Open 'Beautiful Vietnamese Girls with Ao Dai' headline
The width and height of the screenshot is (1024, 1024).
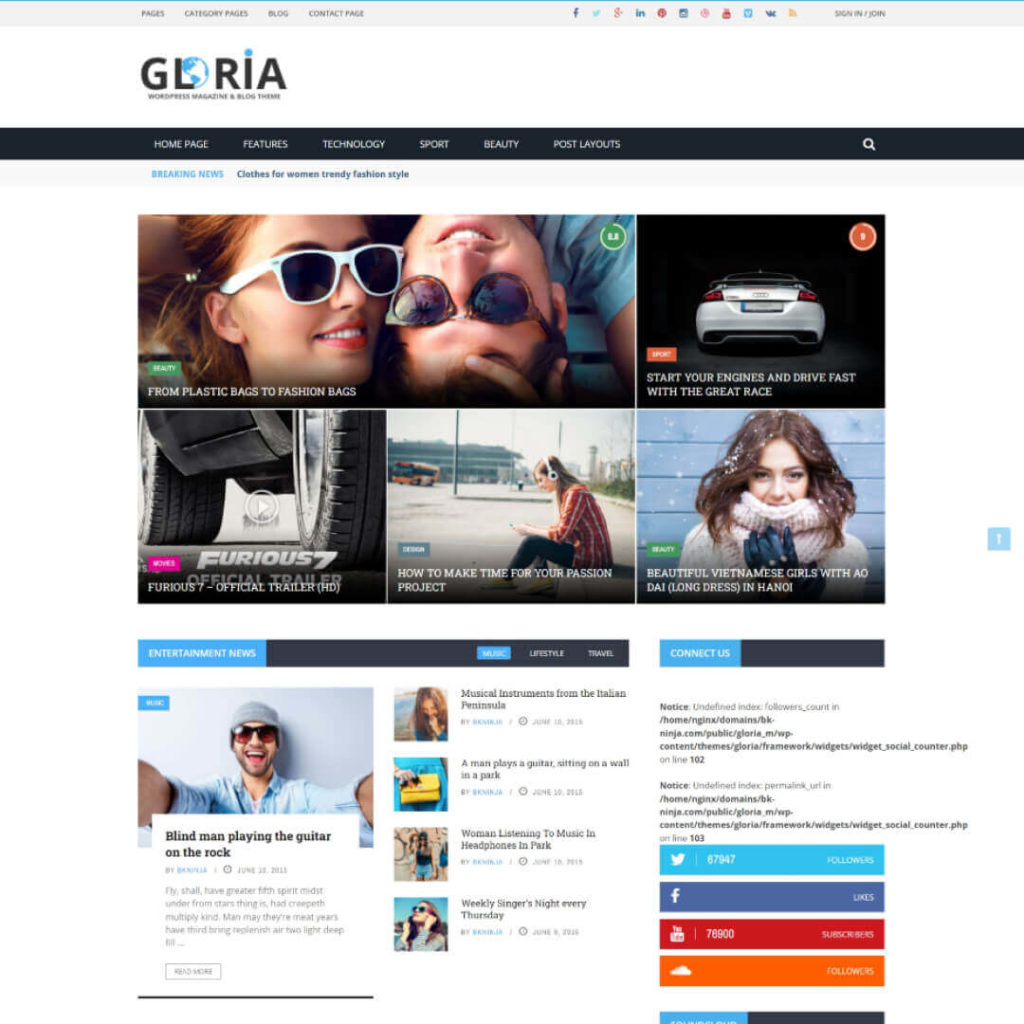[x=758, y=580]
